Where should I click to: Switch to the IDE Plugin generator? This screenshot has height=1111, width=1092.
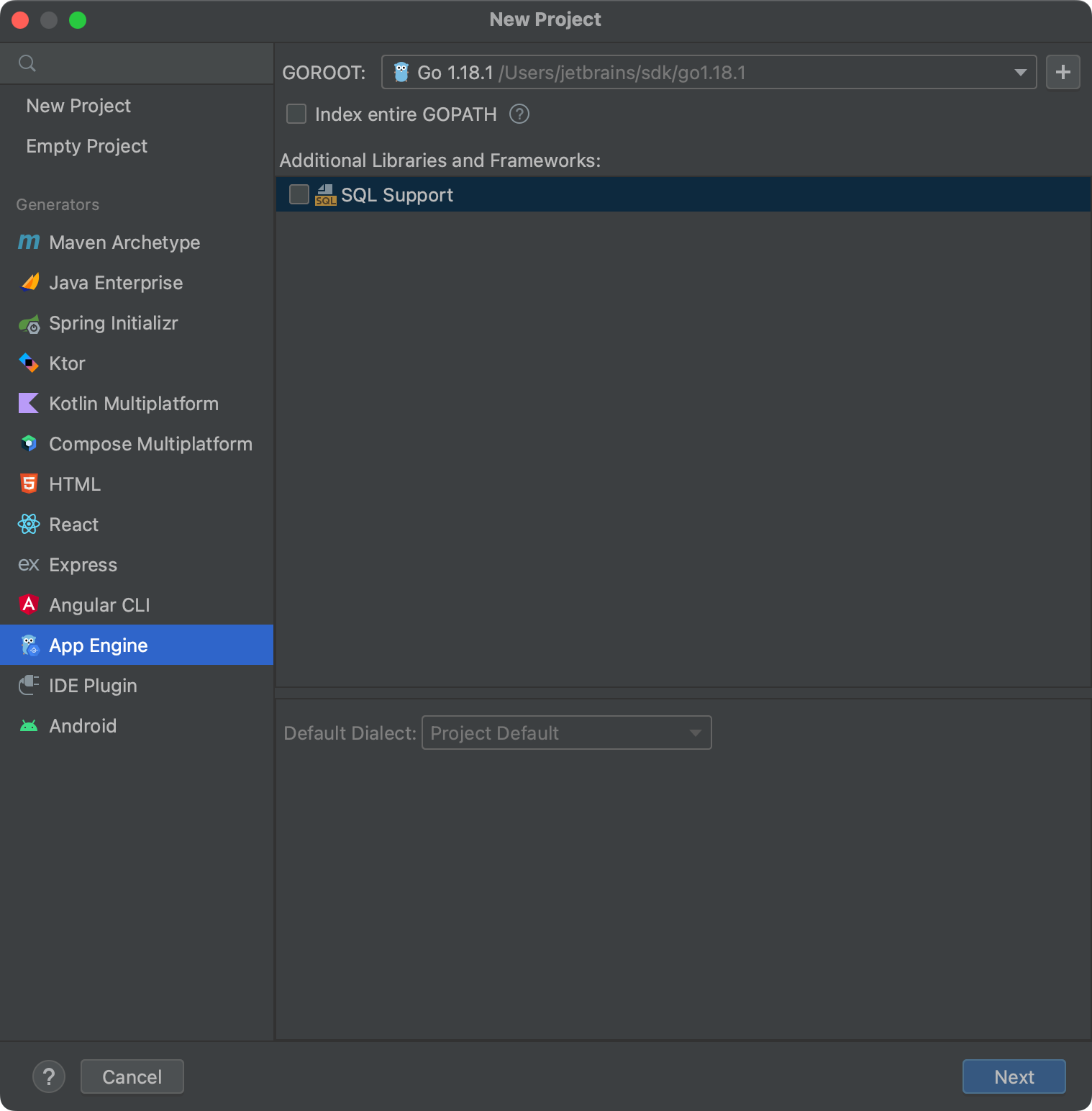[92, 686]
